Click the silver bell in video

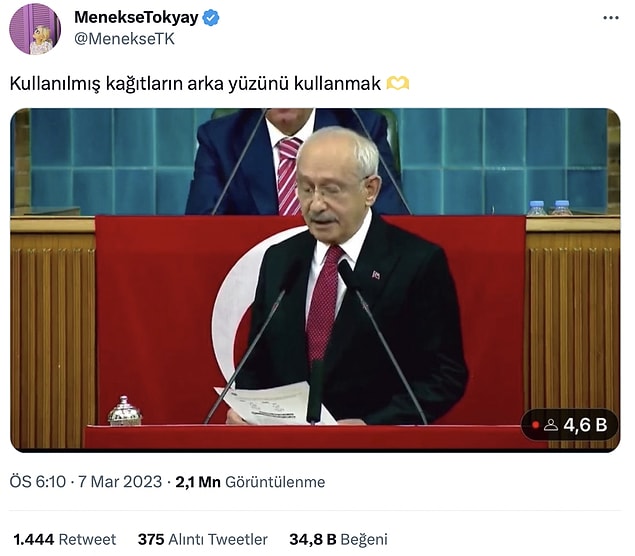(x=125, y=412)
